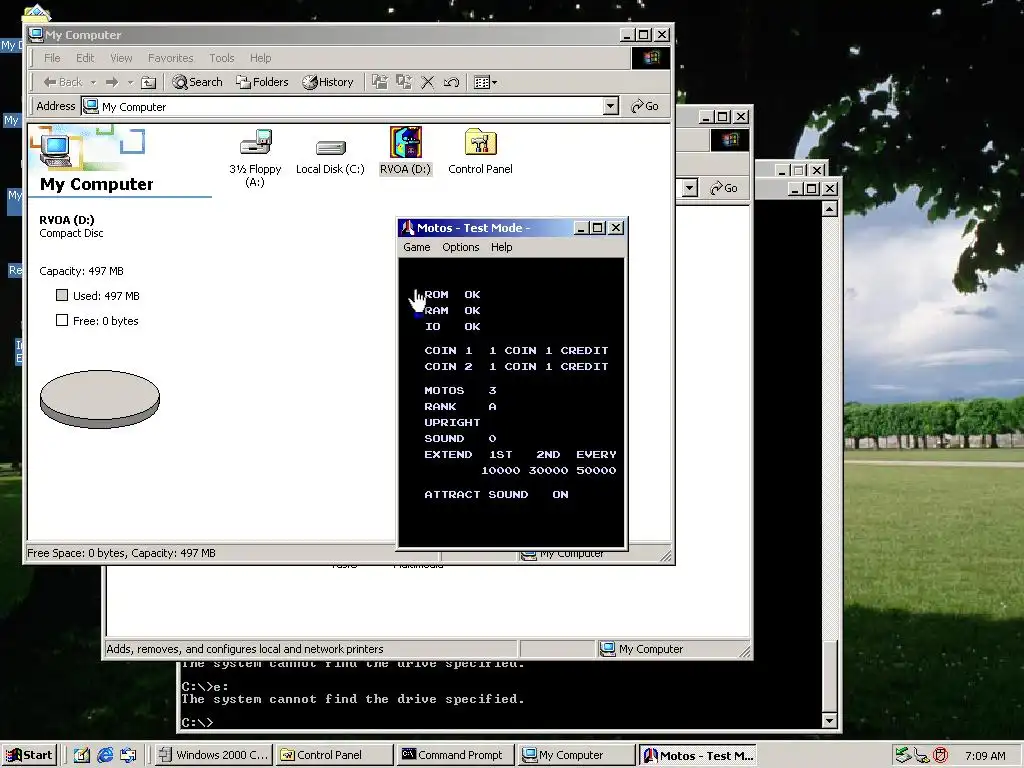1024x768 pixels.
Task: Click the Windows logo throbber in My Computer
Action: tap(650, 58)
